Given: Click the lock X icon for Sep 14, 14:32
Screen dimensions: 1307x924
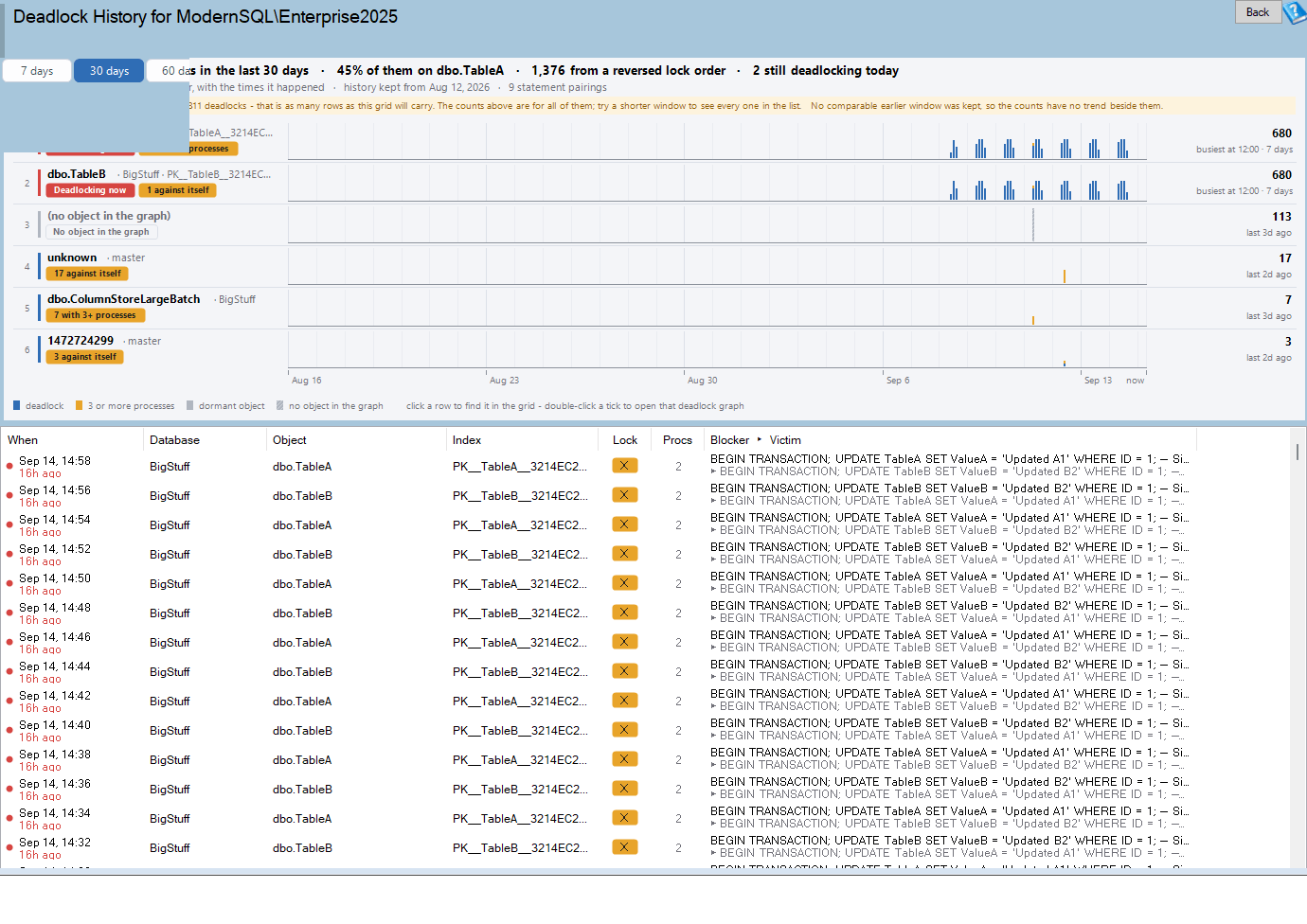Looking at the screenshot, I should pyautogui.click(x=624, y=847).
